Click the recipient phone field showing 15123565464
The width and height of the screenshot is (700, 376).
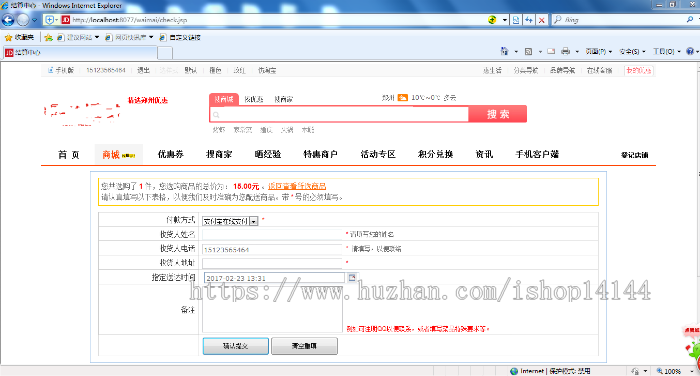[272, 249]
